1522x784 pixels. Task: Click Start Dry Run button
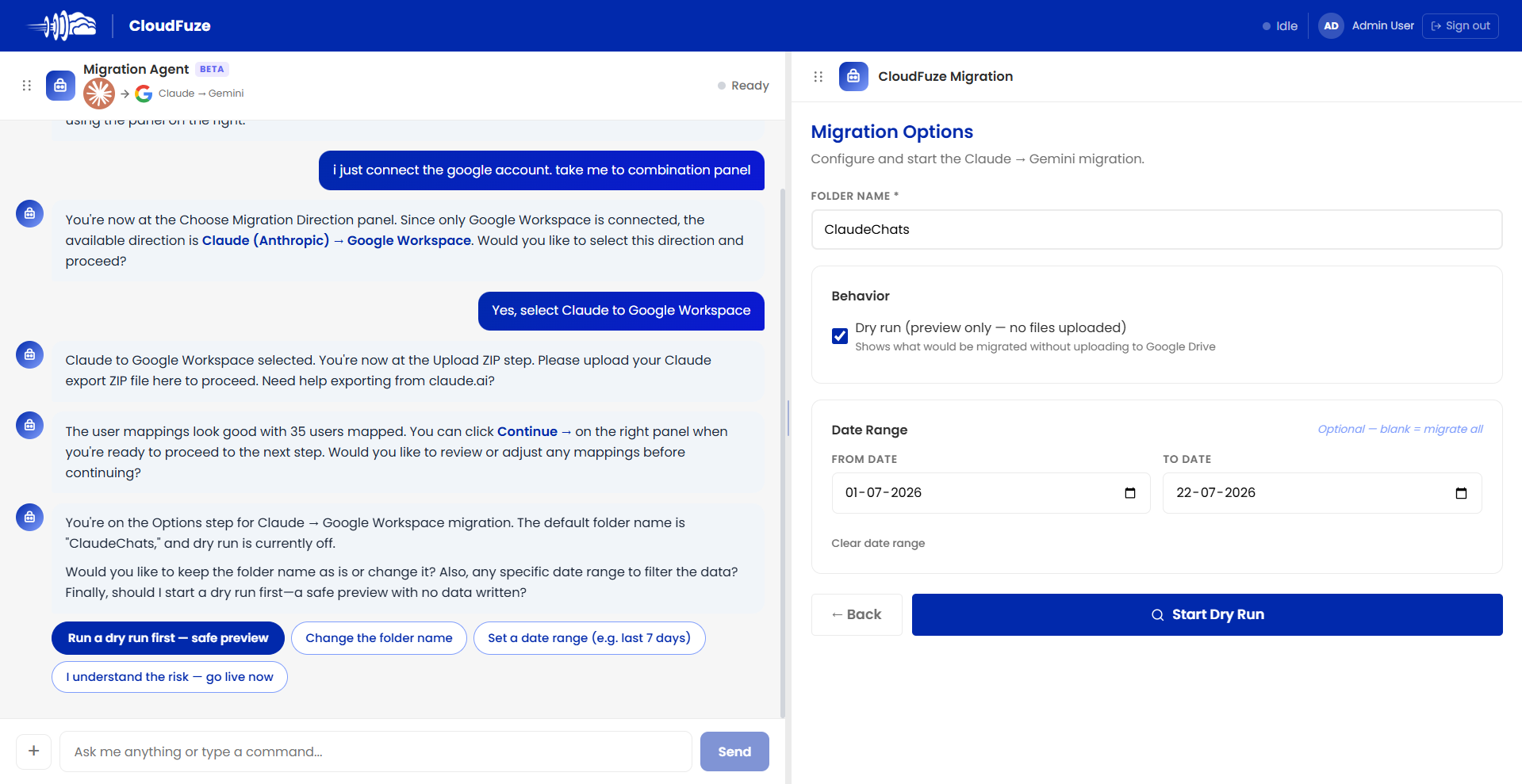[1207, 614]
